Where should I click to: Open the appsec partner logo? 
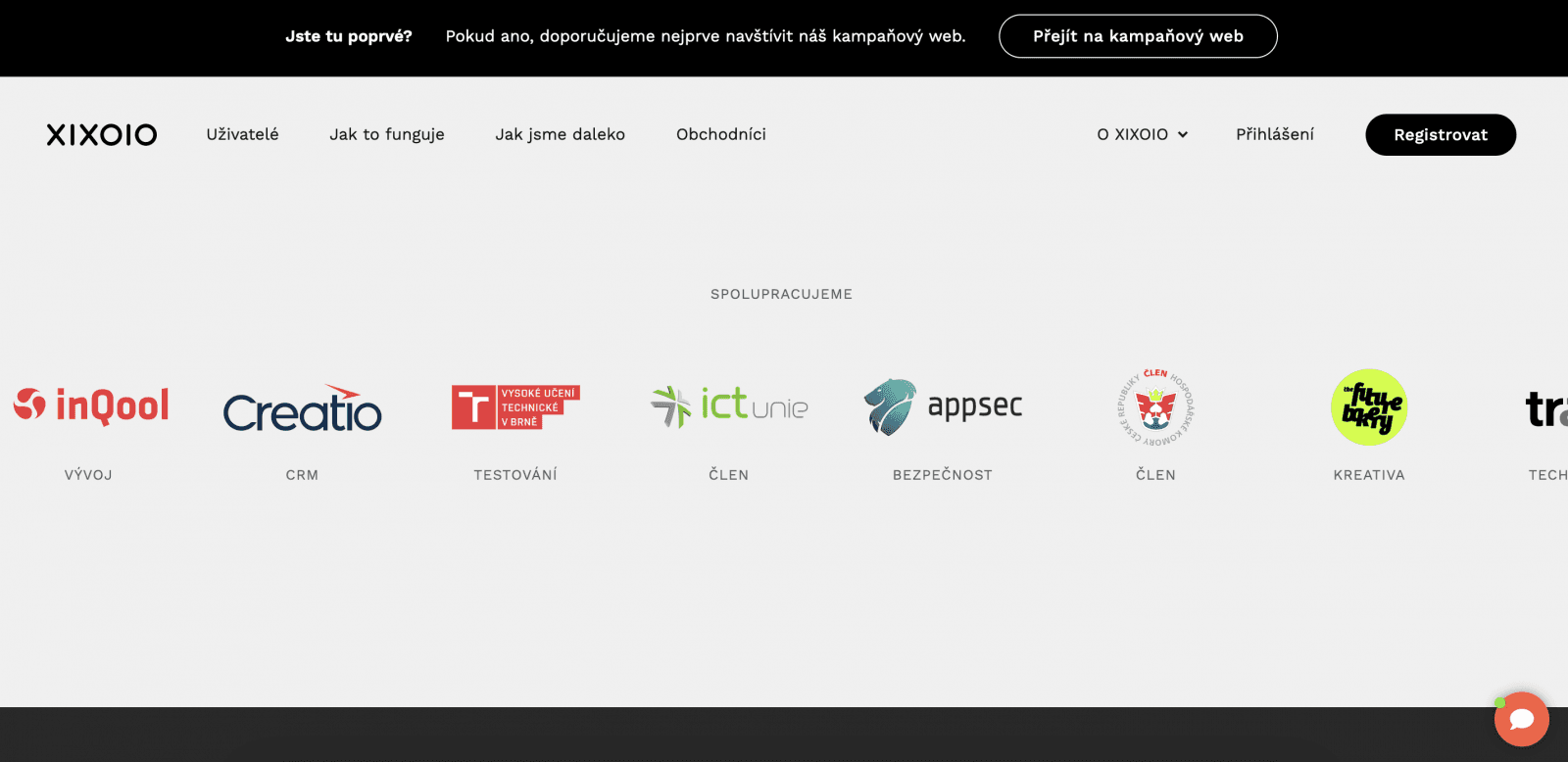[x=943, y=406]
